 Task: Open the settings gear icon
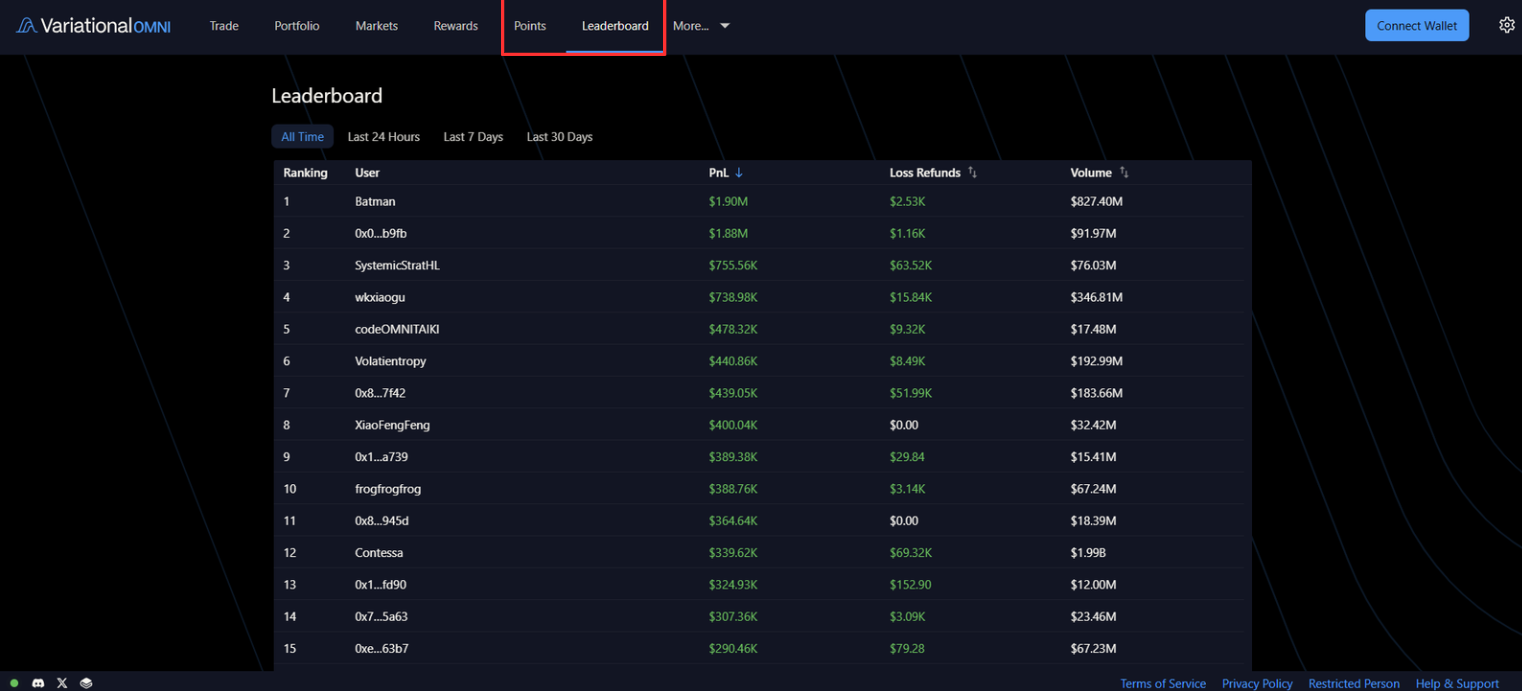1507,25
